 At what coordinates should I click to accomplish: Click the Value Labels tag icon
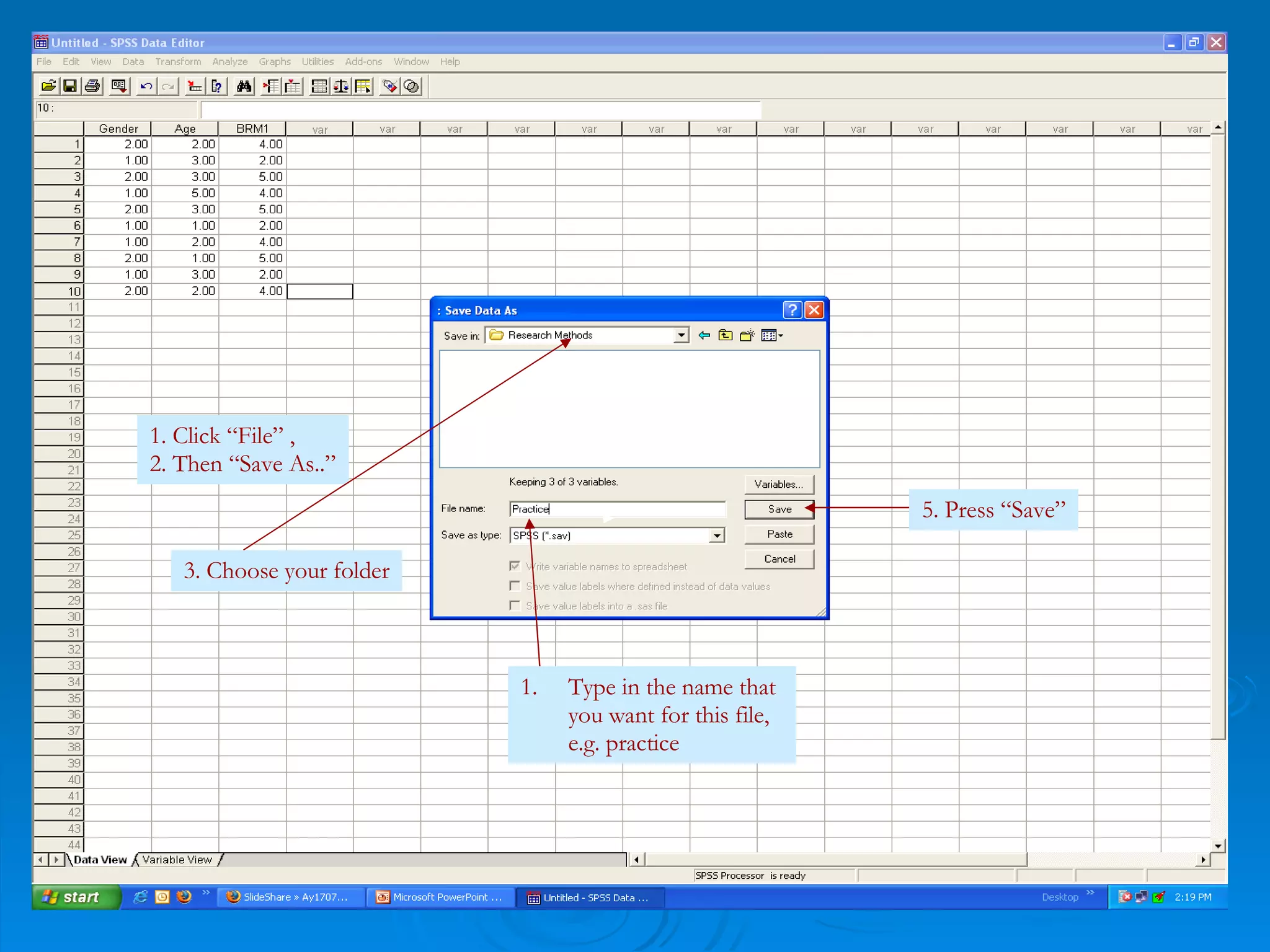pyautogui.click(x=389, y=86)
